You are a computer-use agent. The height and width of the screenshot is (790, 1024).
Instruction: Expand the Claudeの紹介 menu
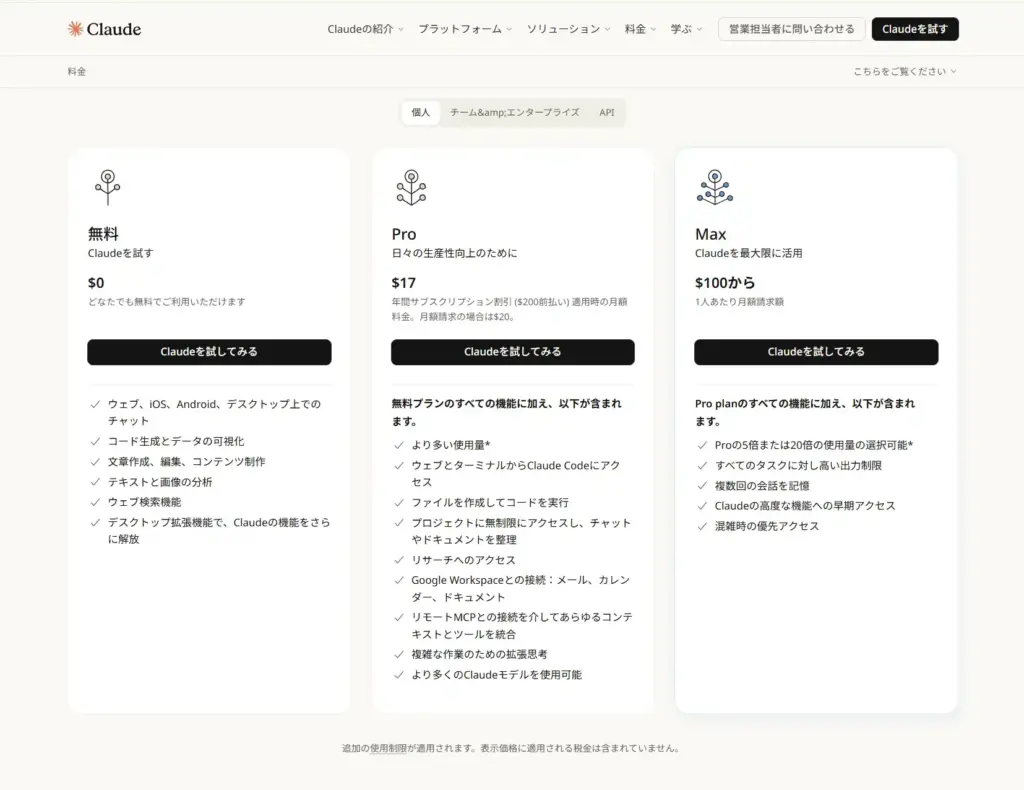coord(365,29)
